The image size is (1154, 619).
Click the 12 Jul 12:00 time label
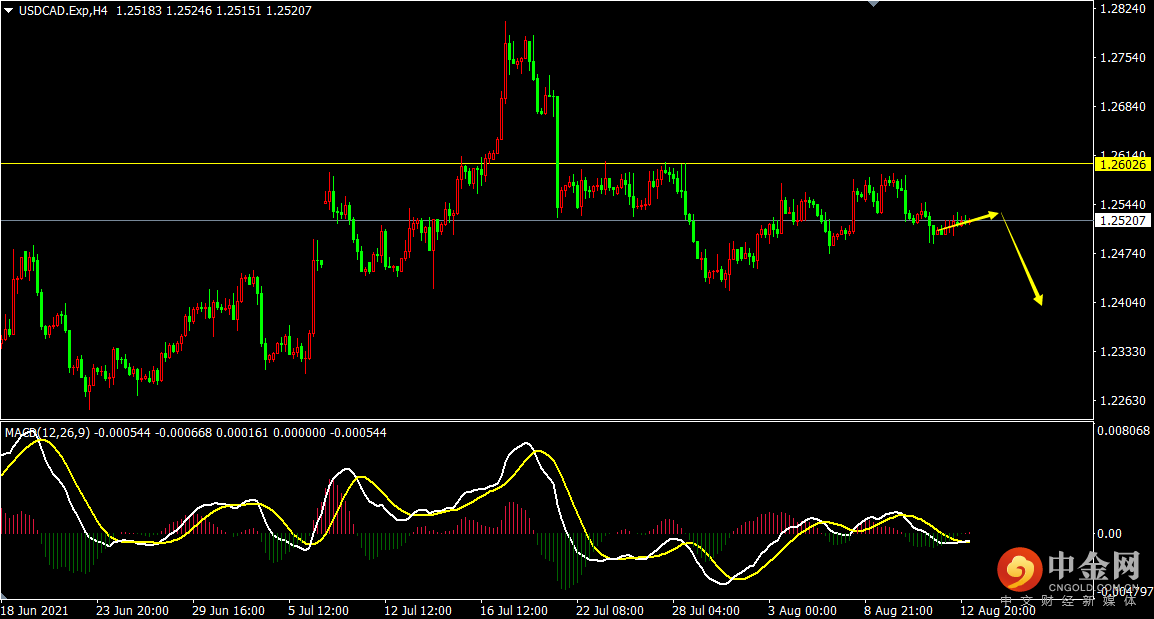[418, 611]
